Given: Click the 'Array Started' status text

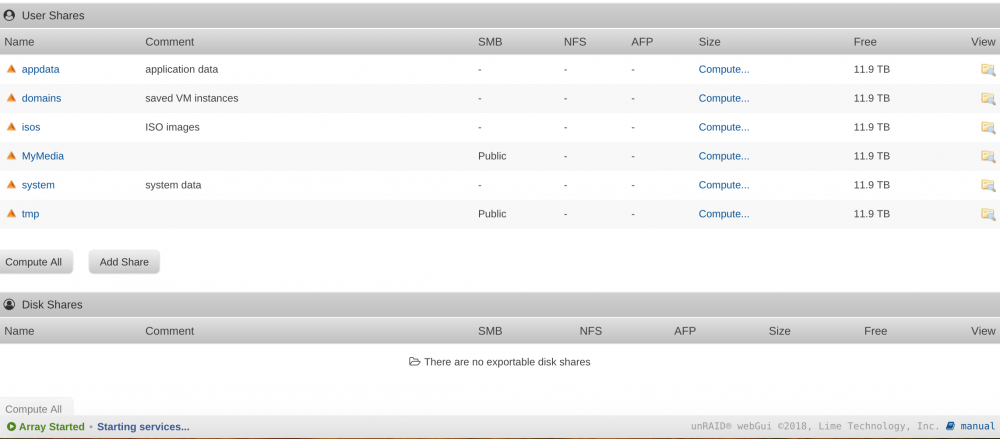Looking at the screenshot, I should tap(52, 427).
